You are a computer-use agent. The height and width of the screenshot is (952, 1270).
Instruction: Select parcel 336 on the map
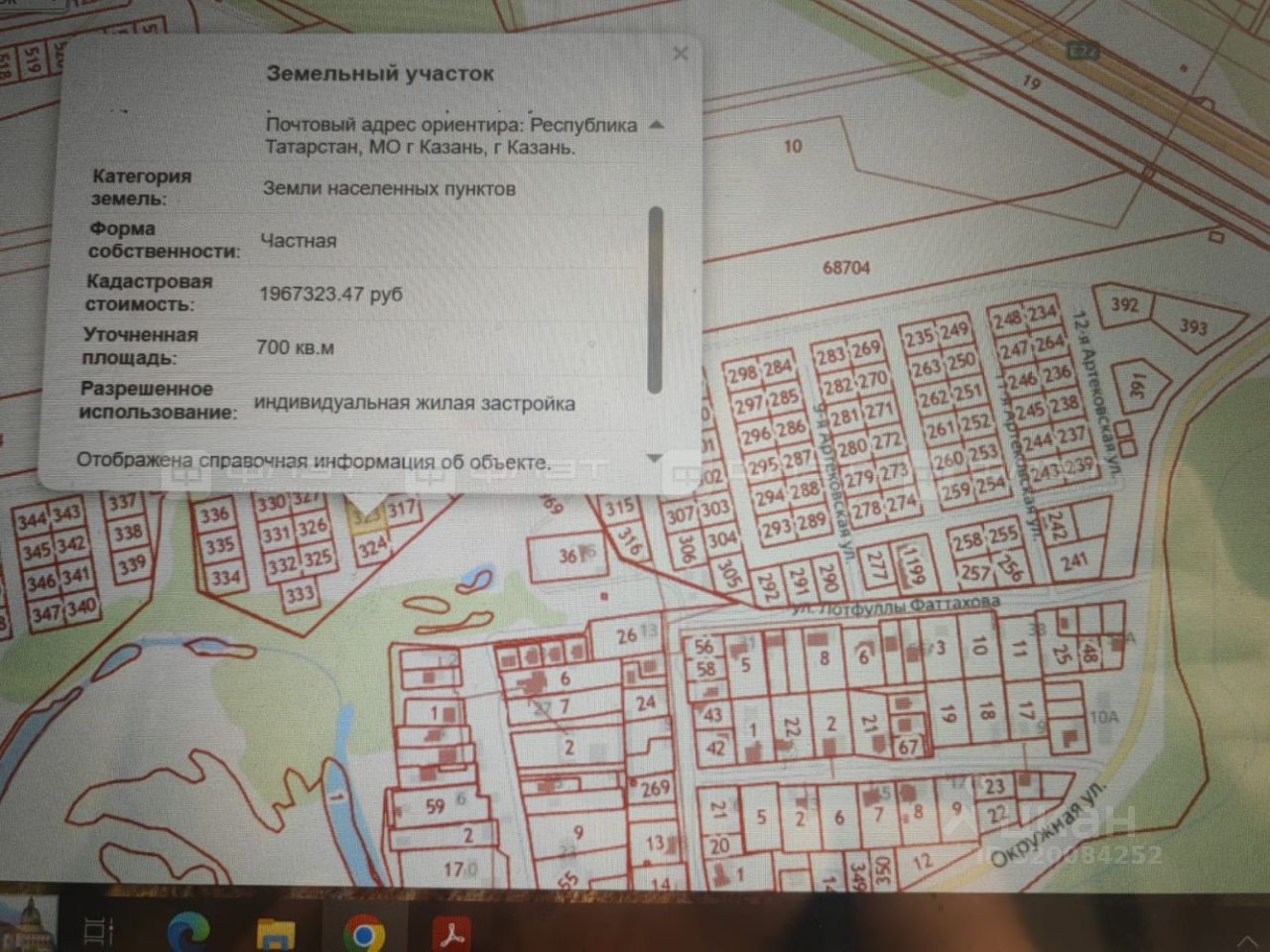tap(214, 515)
